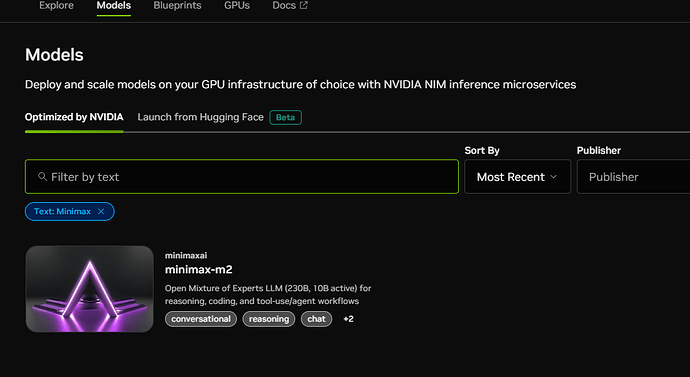Show the +2 additional tags
The height and width of the screenshot is (377, 690).
point(348,319)
